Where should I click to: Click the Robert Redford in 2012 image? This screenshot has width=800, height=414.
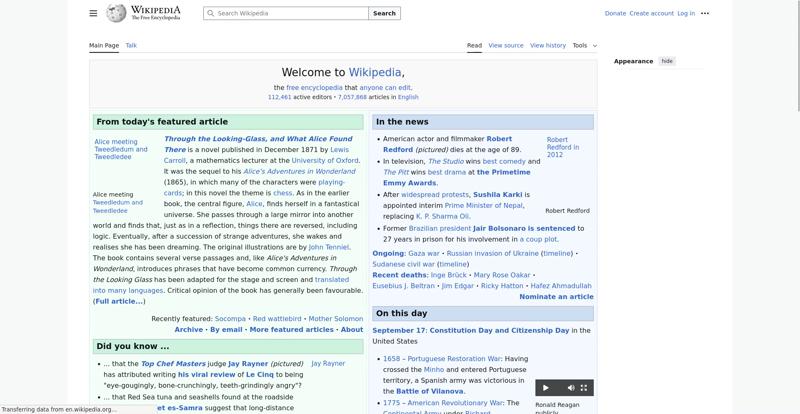click(563, 147)
